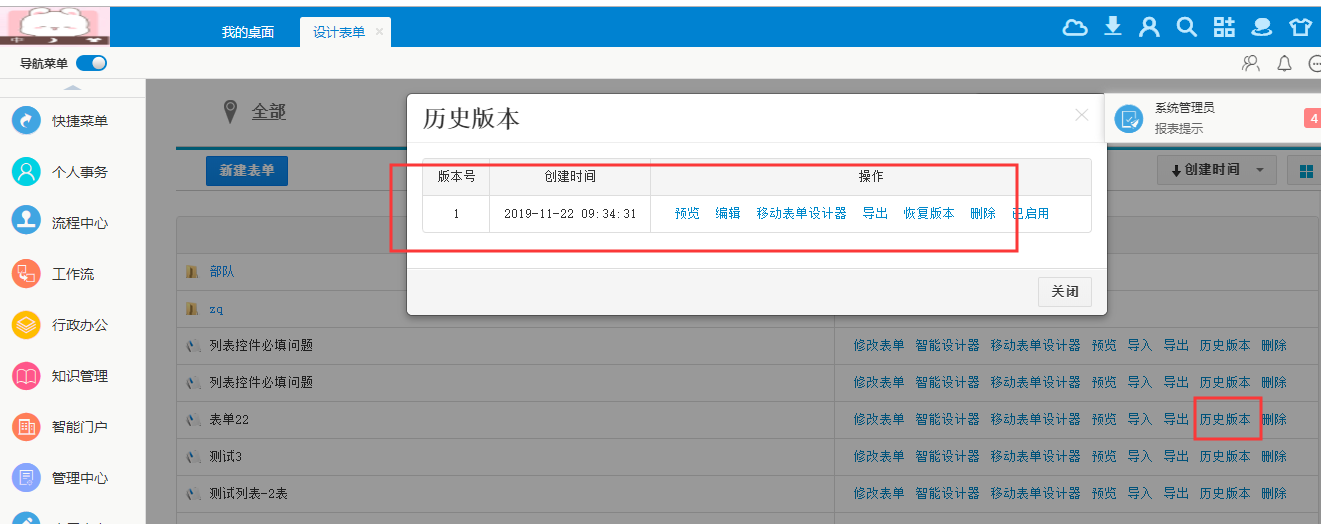Click the 全部 breadcrumb link
This screenshot has height=524, width=1321.
269,111
